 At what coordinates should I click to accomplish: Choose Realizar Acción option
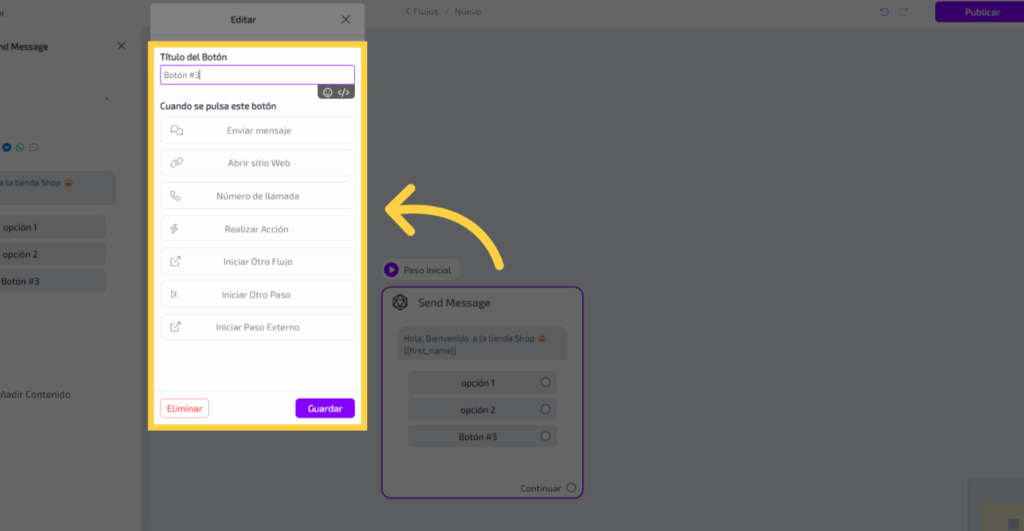coord(257,229)
